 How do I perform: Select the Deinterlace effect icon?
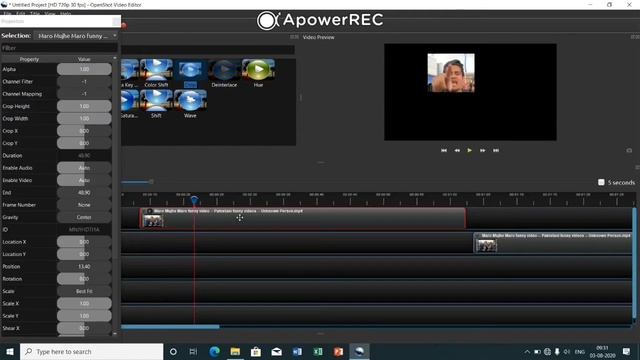(224, 69)
